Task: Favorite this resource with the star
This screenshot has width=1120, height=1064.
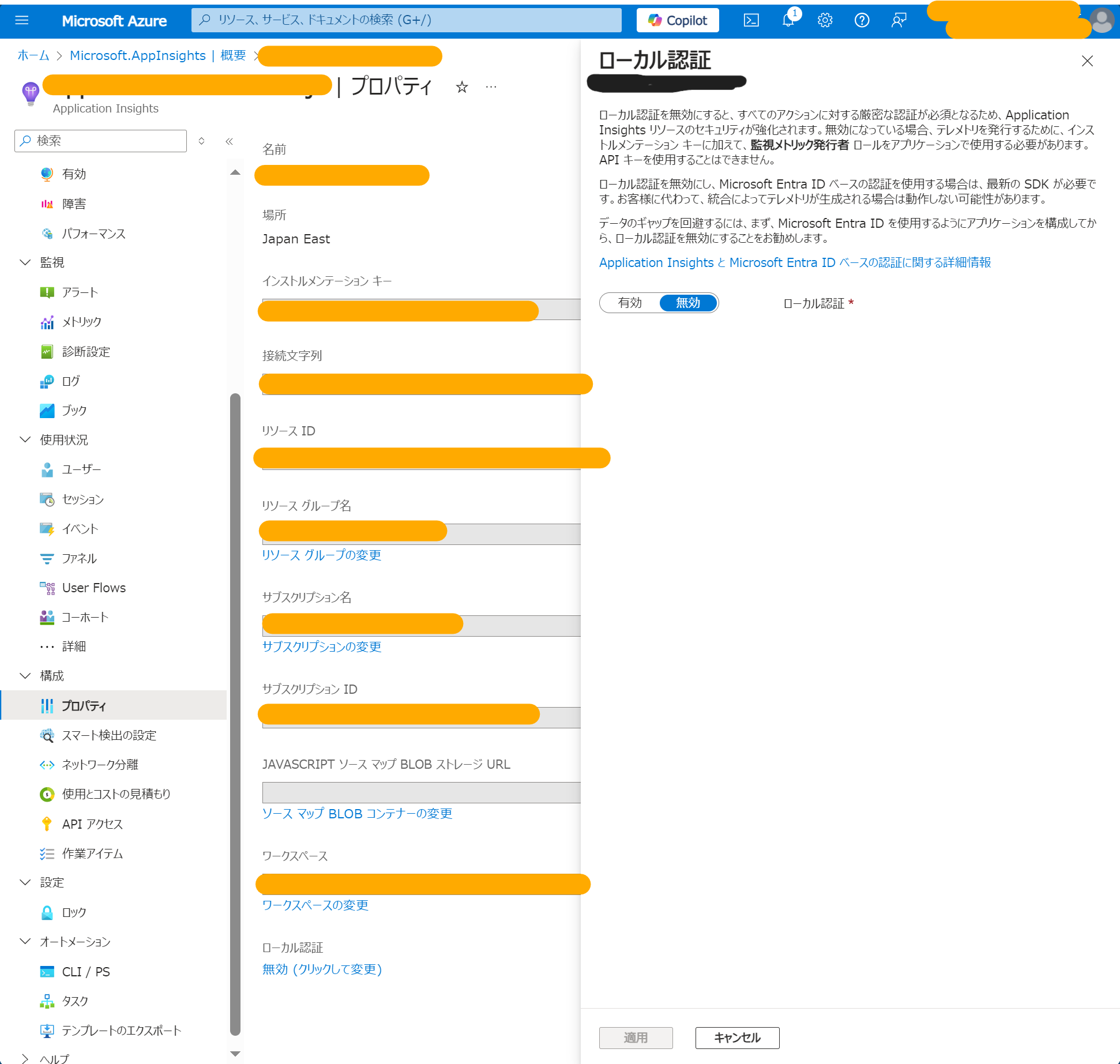Action: (x=462, y=87)
